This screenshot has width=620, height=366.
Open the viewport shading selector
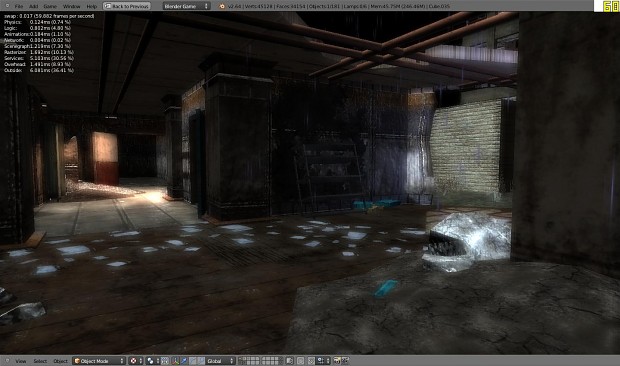coord(136,360)
